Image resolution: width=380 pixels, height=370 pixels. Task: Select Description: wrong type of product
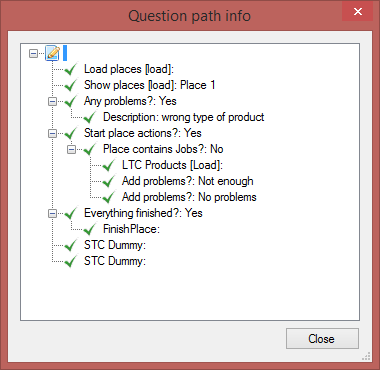click(x=184, y=117)
